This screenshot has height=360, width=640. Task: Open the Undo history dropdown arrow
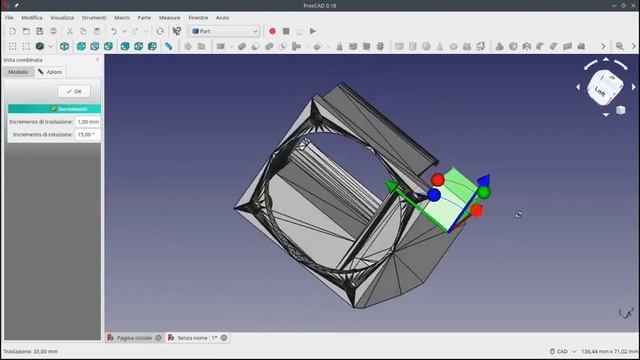click(x=124, y=31)
